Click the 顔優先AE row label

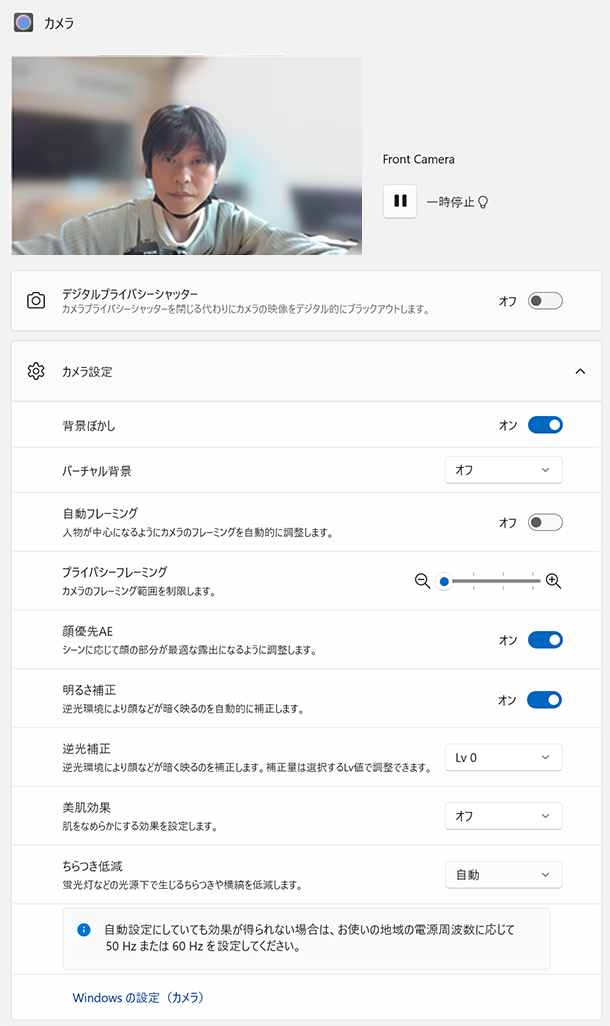[88, 631]
